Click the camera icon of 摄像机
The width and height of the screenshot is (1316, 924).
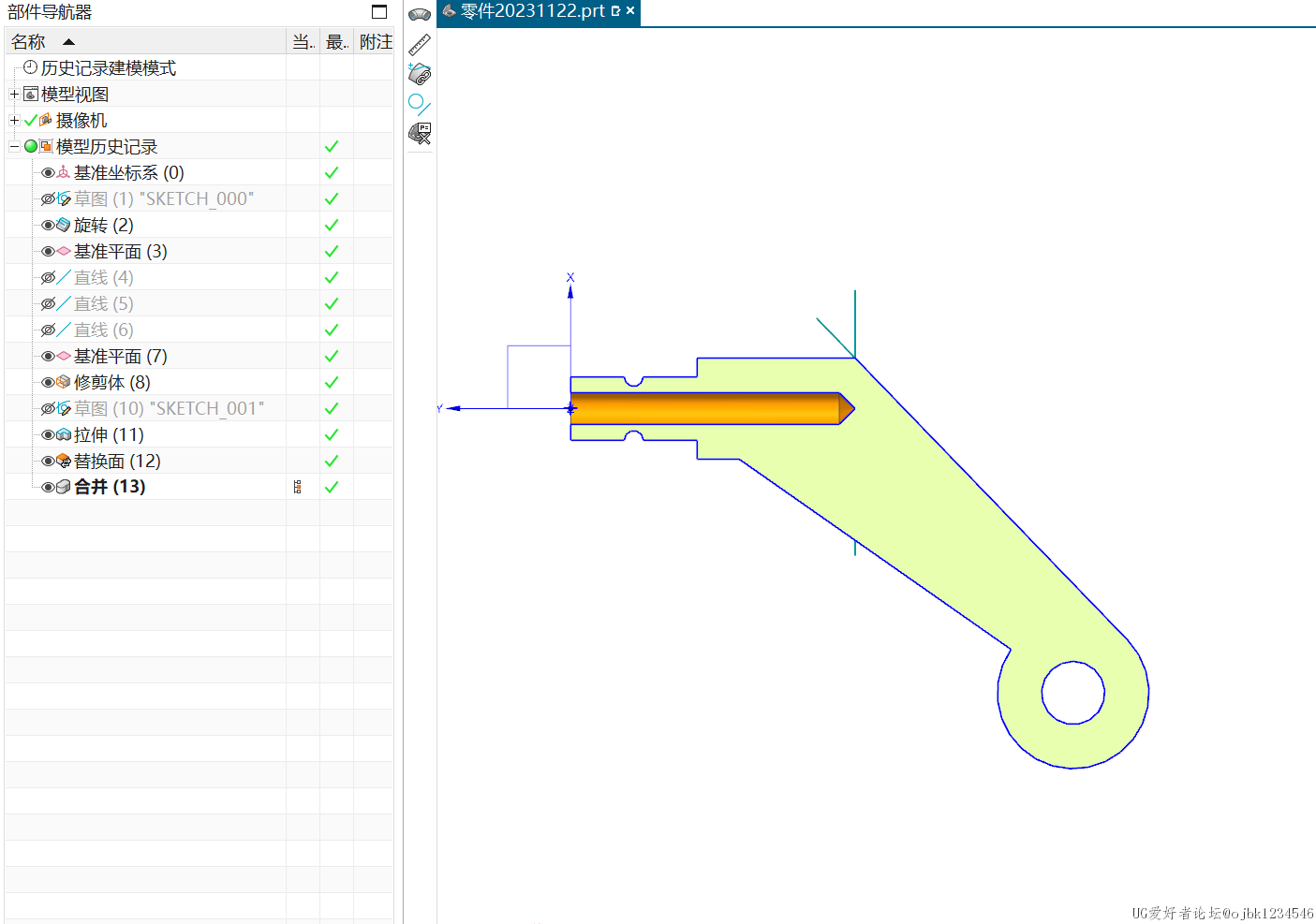click(45, 120)
